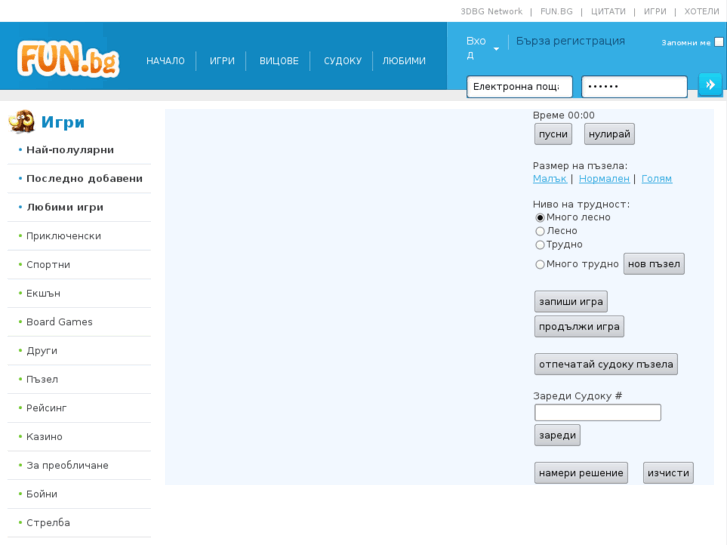This screenshot has height=545, width=727.
Task: Toggle the Запомни ме checkbox
Action: pos(719,42)
